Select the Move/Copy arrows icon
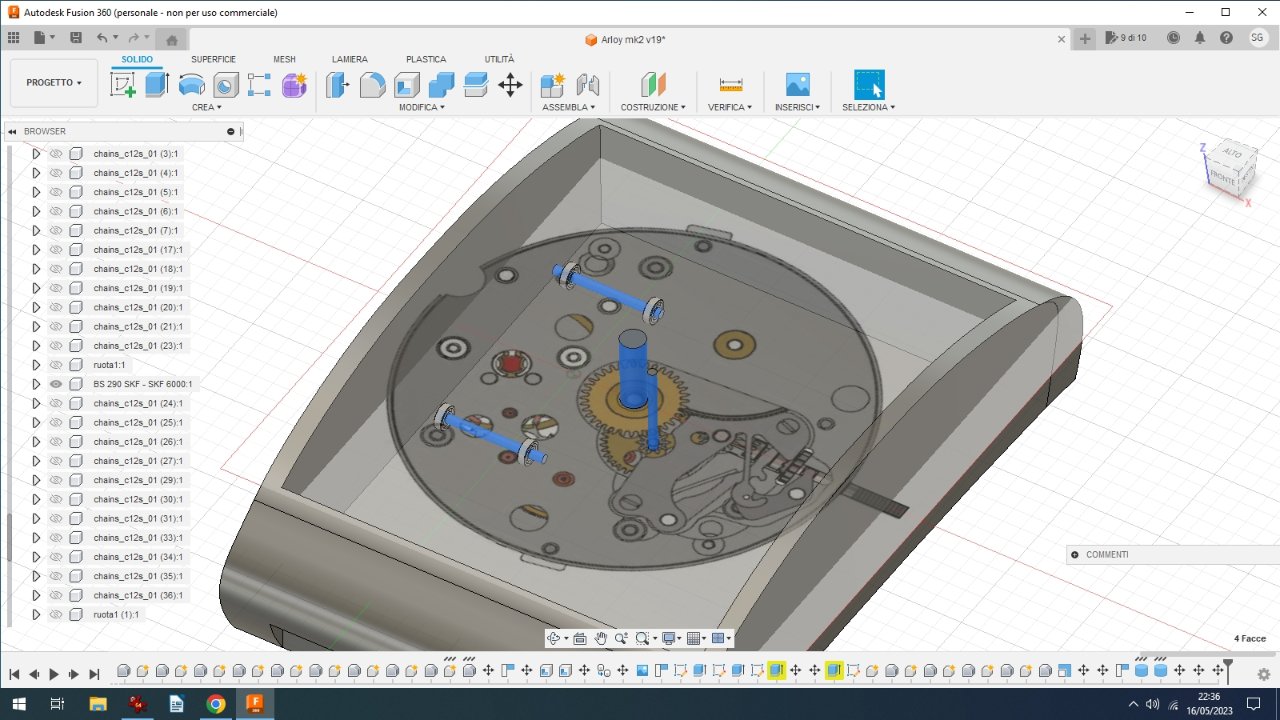Screen dimensions: 1280x720 click(x=510, y=85)
